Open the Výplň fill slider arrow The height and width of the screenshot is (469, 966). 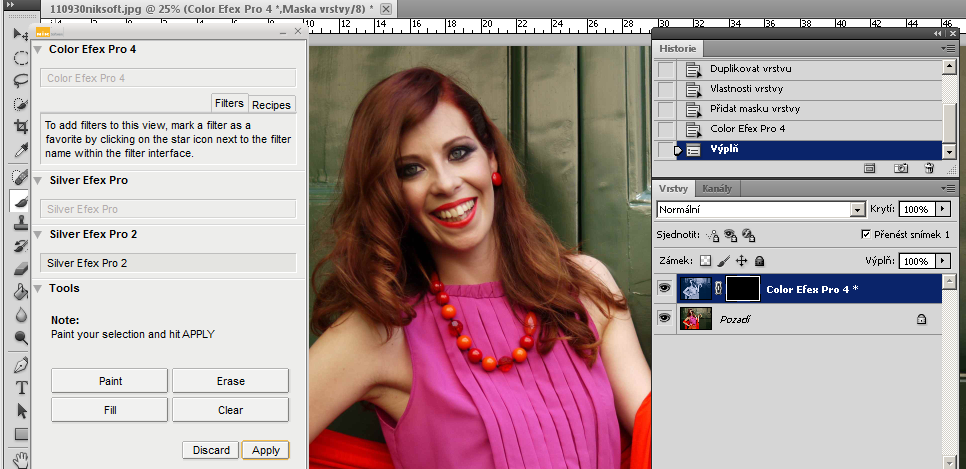click(943, 260)
